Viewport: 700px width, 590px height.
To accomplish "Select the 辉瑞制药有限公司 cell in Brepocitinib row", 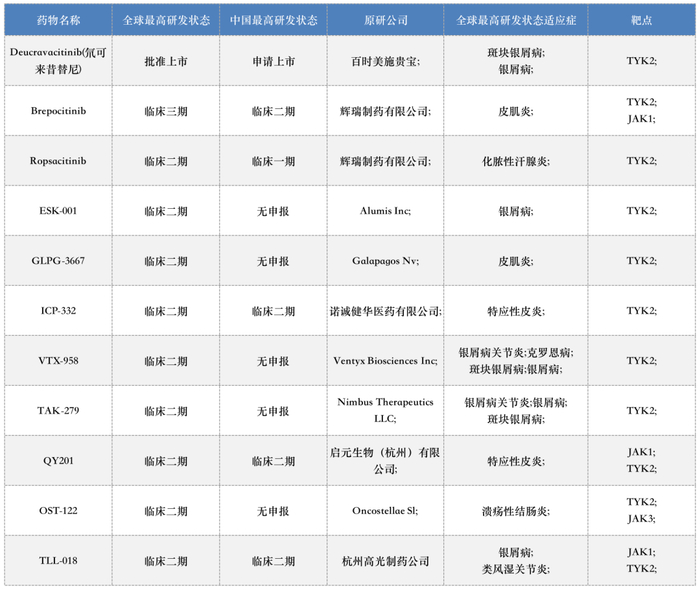I will point(385,111).
